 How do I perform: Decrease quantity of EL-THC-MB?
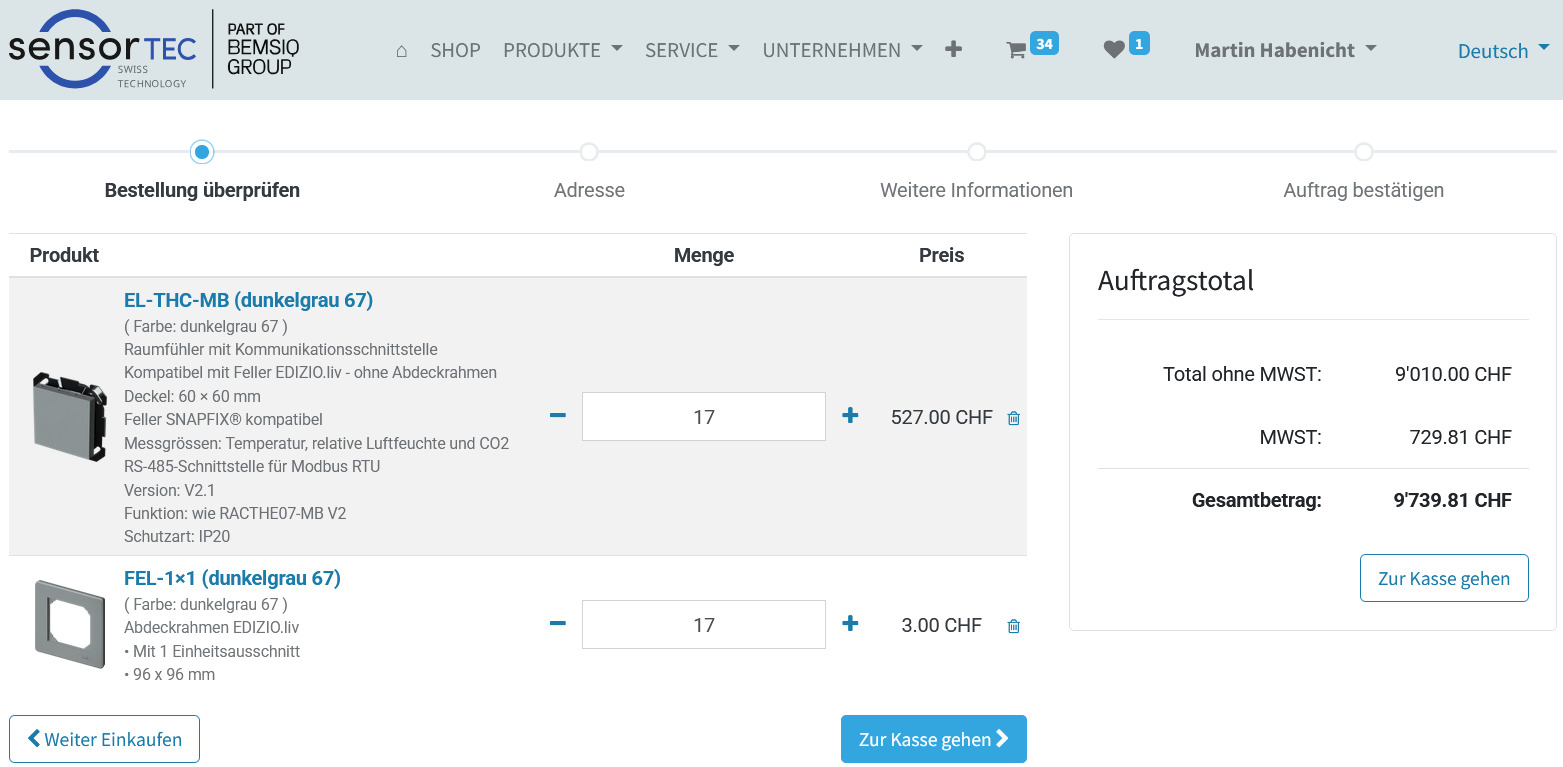[558, 416]
